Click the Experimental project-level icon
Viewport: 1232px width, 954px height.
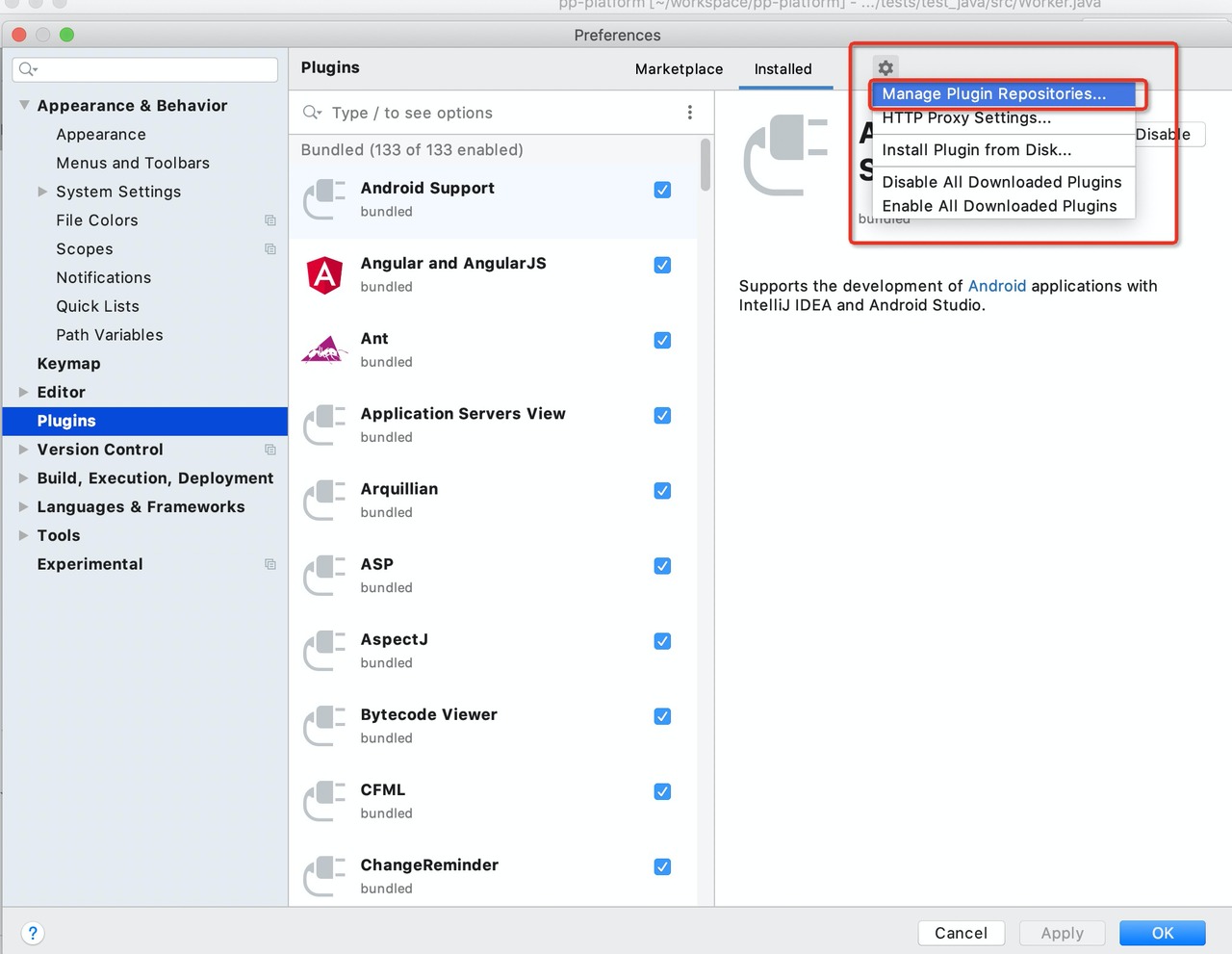coord(270,564)
